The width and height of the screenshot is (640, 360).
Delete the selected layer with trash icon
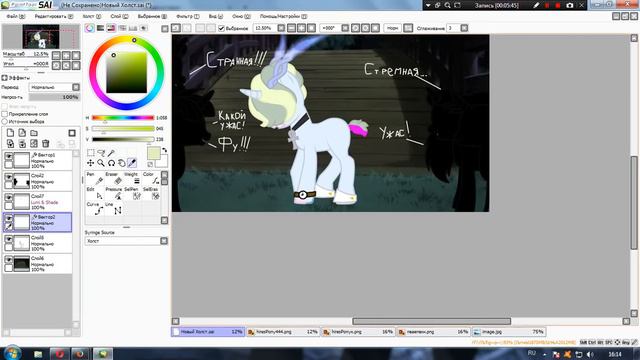(46, 144)
